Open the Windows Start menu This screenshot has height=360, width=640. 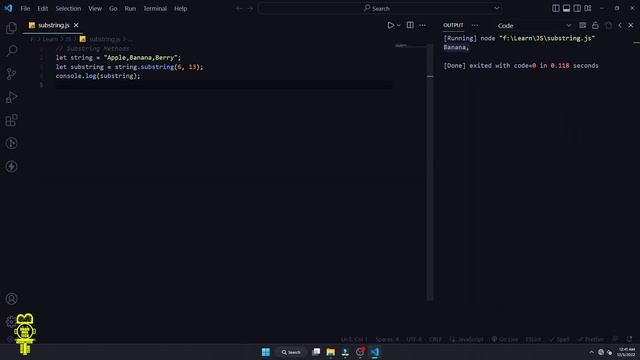coord(266,352)
